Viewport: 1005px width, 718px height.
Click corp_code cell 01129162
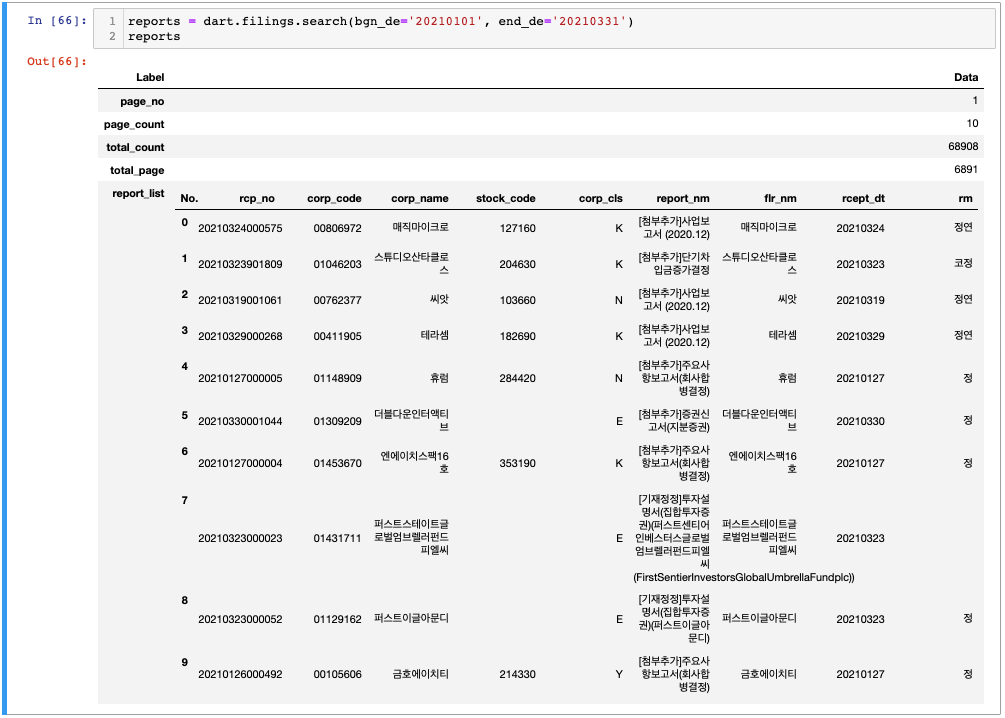tap(337, 619)
